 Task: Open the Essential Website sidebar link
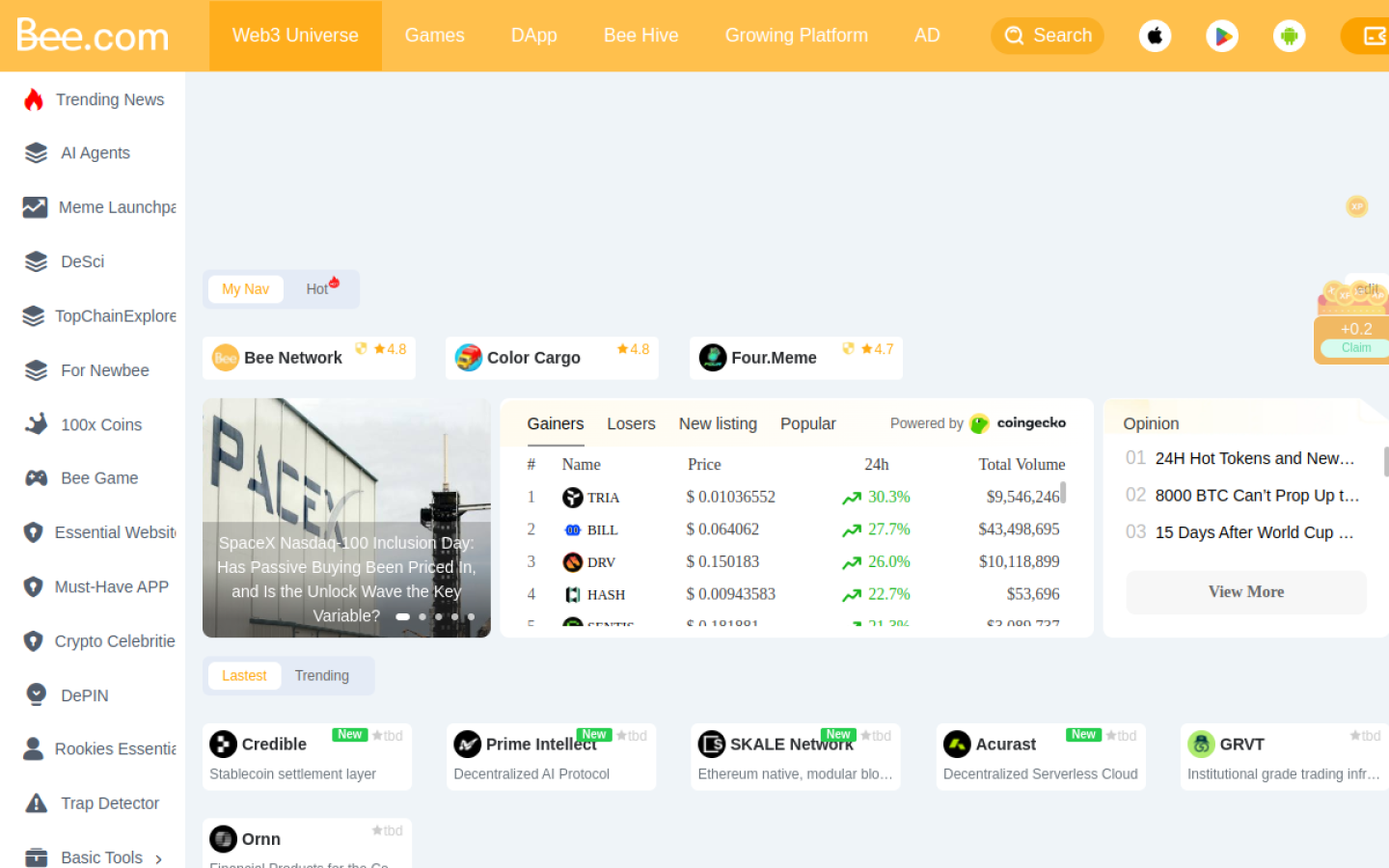116,532
